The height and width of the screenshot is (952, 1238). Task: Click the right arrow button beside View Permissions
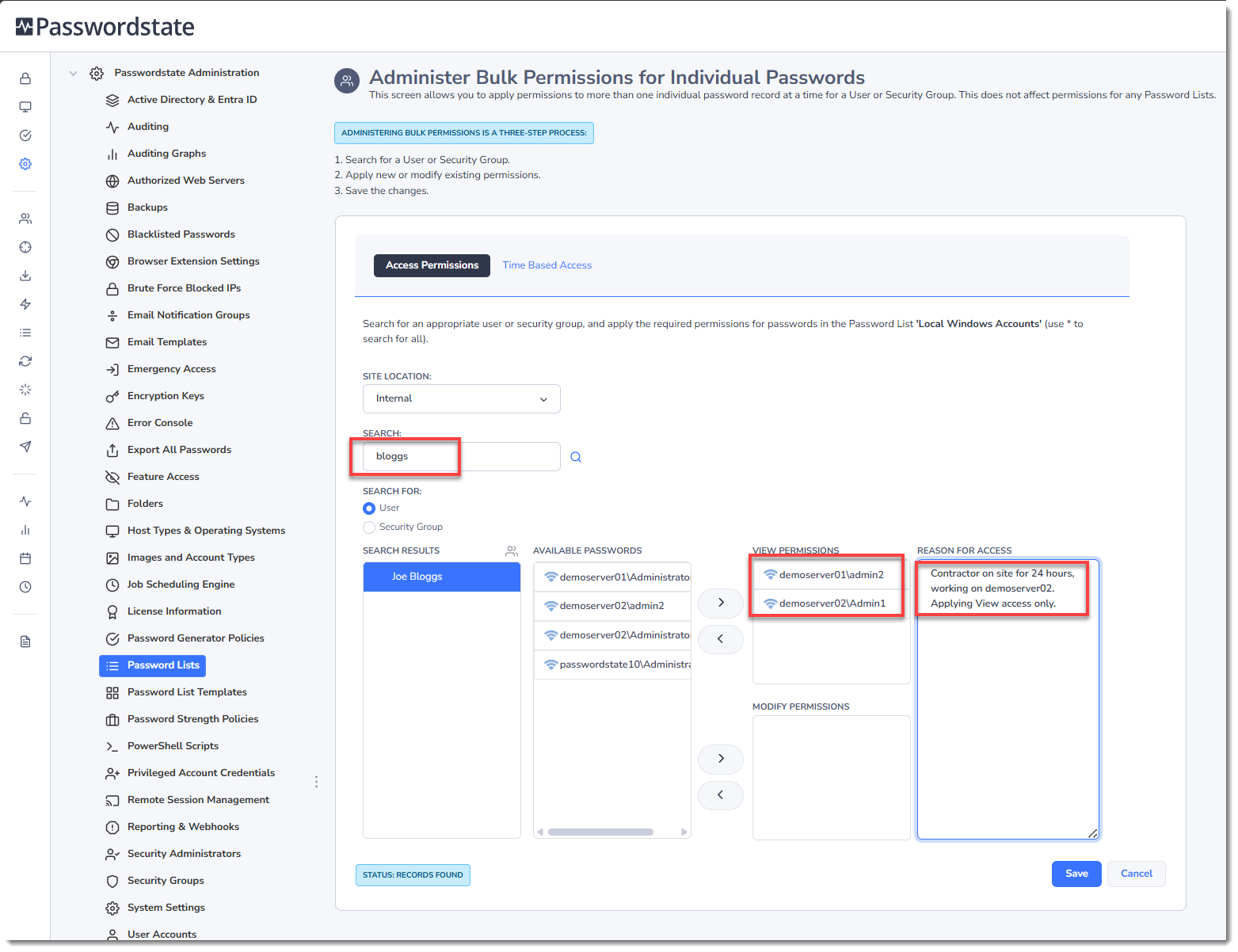[x=721, y=603]
